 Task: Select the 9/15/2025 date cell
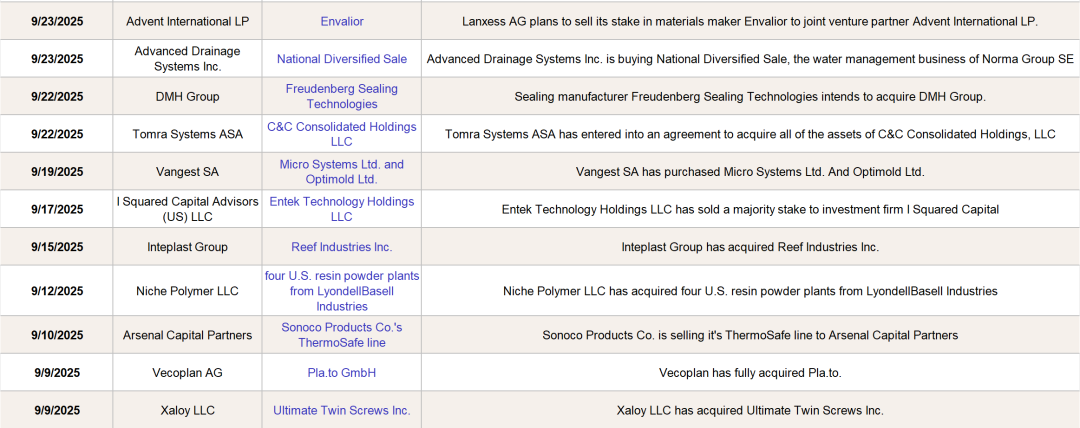(x=58, y=247)
